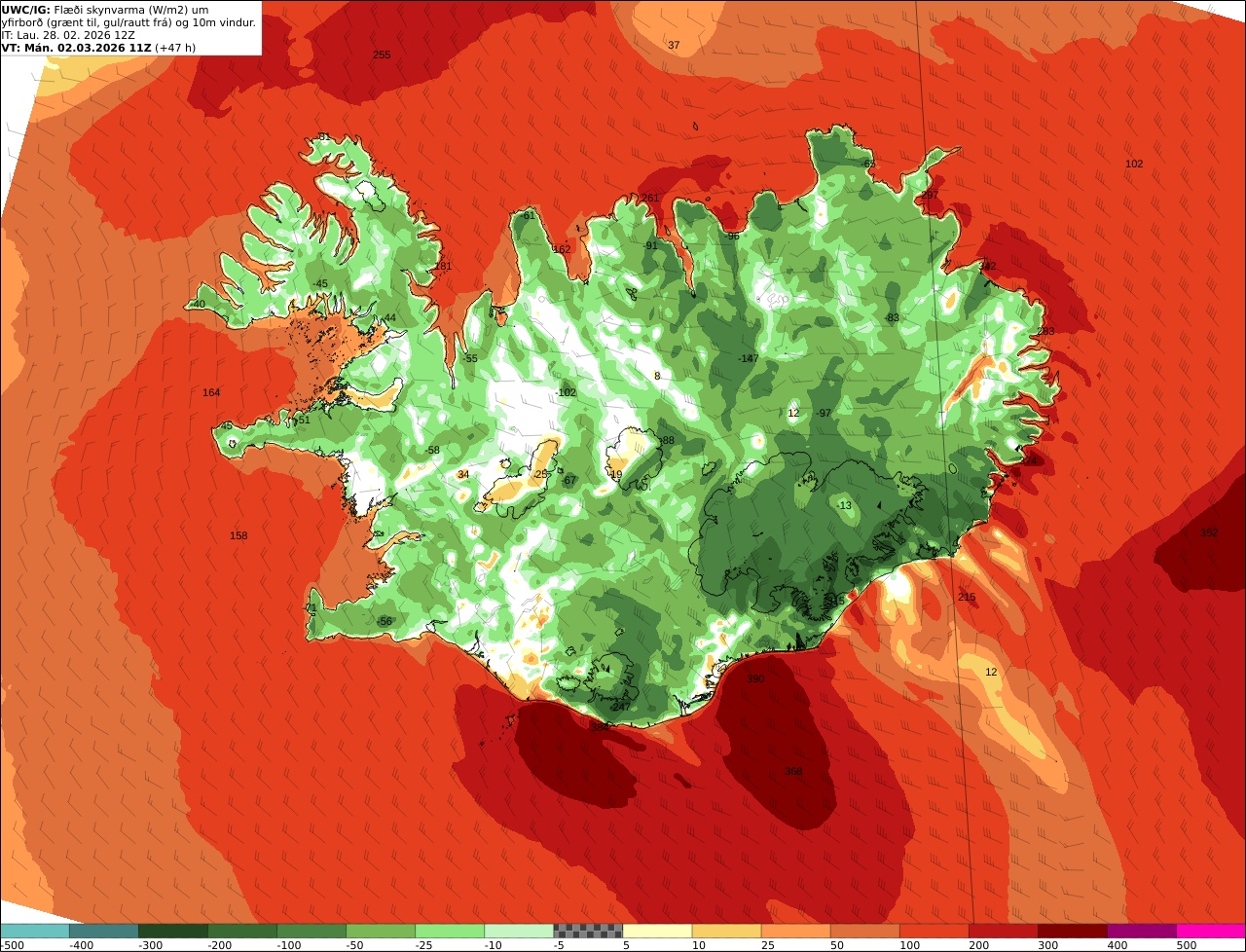1246x952 pixels.
Task: Select the 164 value over the western sea
Action: pos(211,392)
